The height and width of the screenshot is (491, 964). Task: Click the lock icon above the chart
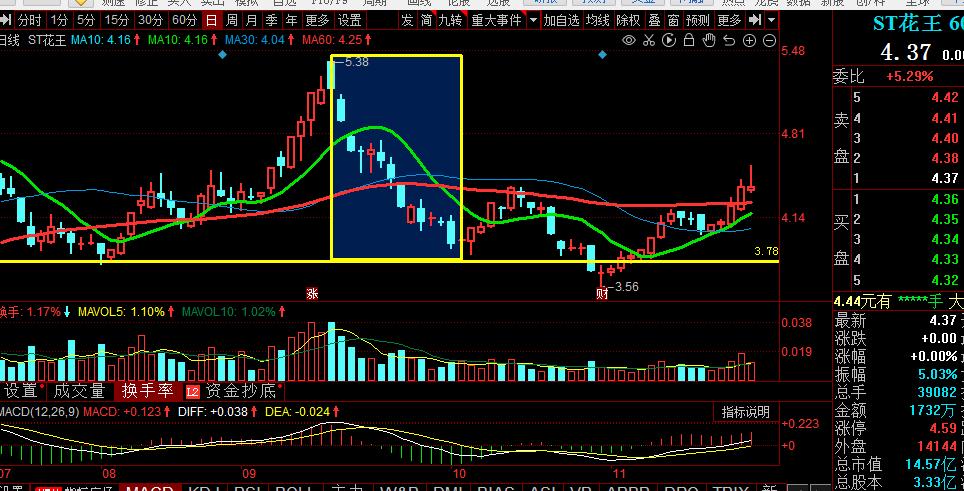point(689,41)
